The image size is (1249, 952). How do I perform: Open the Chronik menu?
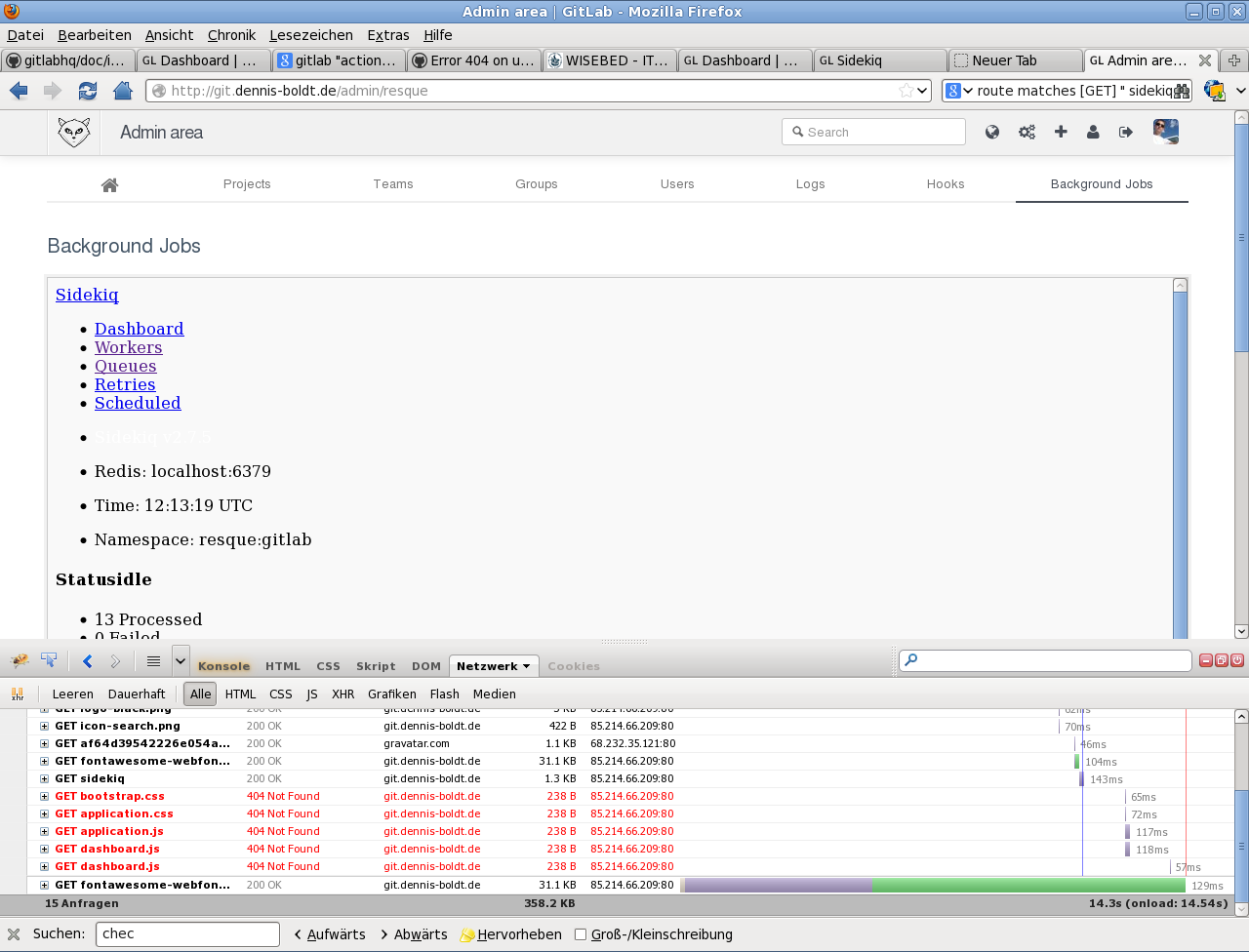pos(231,35)
